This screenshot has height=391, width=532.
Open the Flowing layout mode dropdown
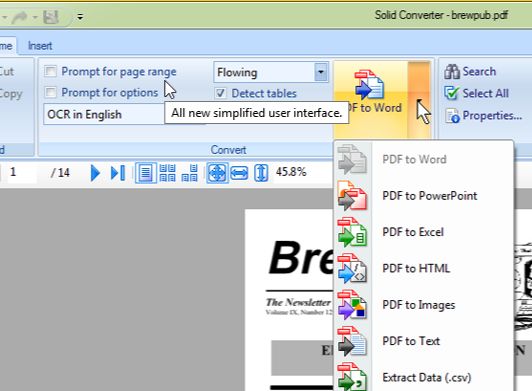tap(321, 72)
